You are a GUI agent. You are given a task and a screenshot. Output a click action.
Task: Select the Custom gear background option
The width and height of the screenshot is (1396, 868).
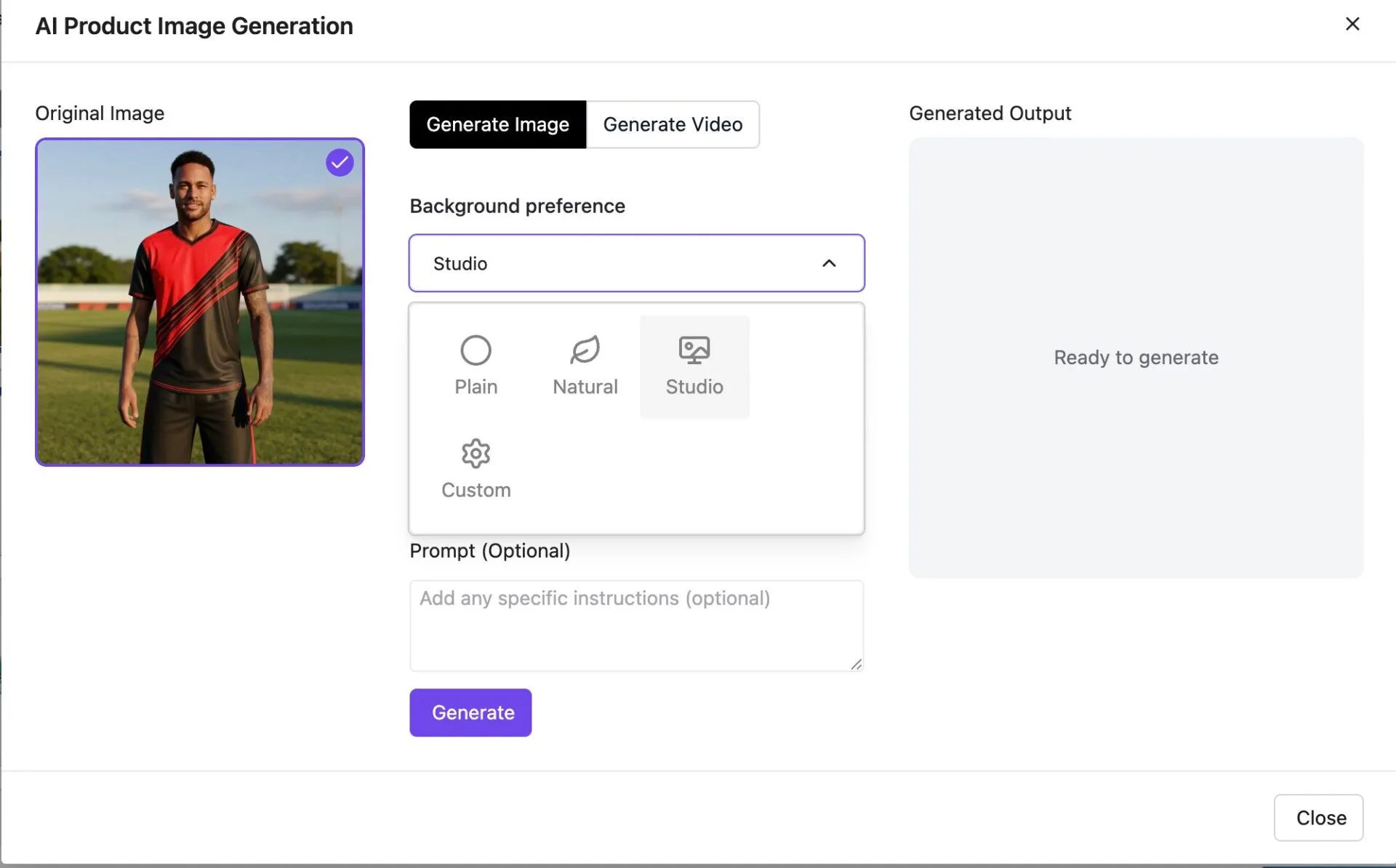click(476, 470)
